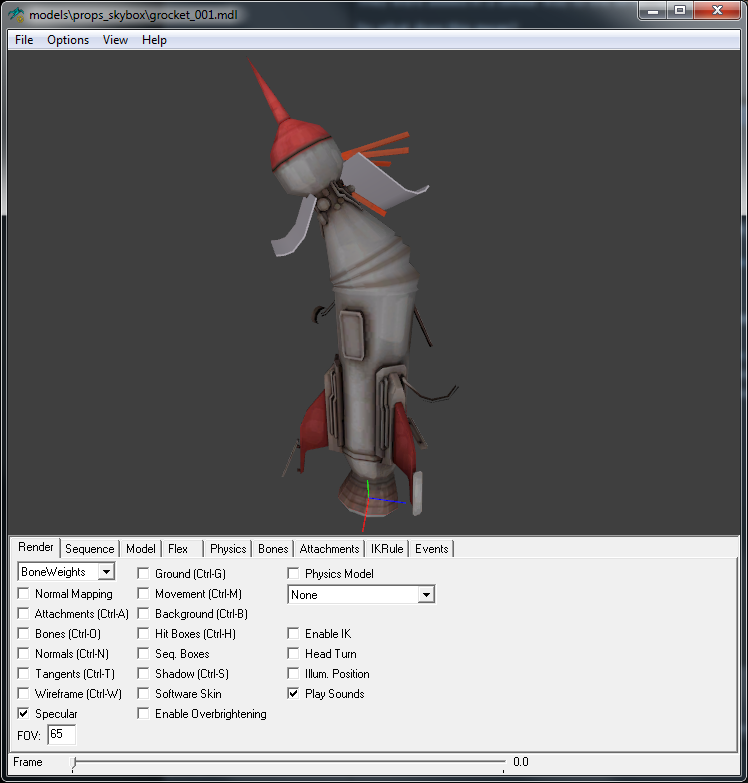Close the grocket_001.mdl viewer window
The width and height of the screenshot is (748, 783).
[x=718, y=11]
